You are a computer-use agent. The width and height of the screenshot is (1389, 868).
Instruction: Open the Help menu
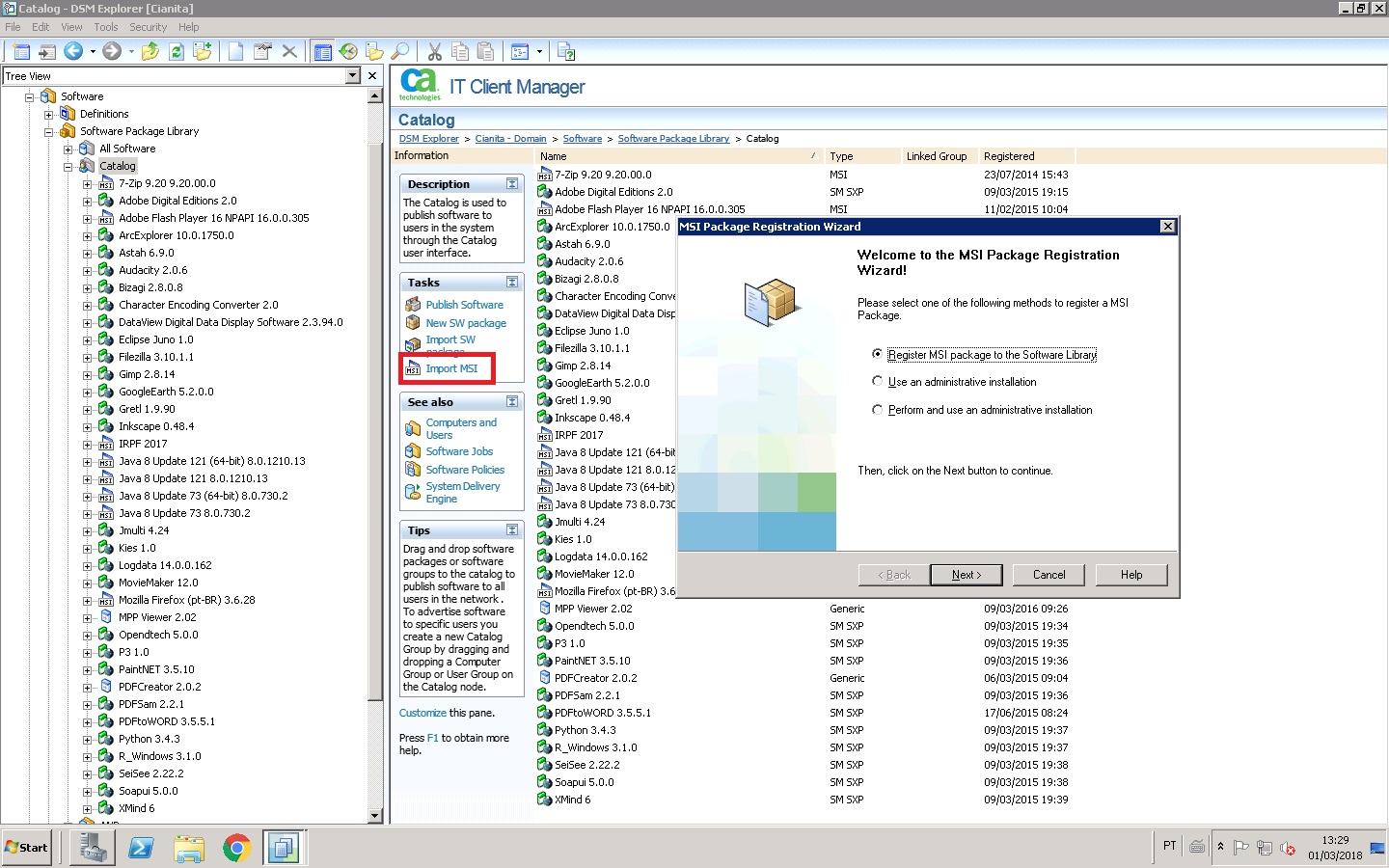(189, 27)
